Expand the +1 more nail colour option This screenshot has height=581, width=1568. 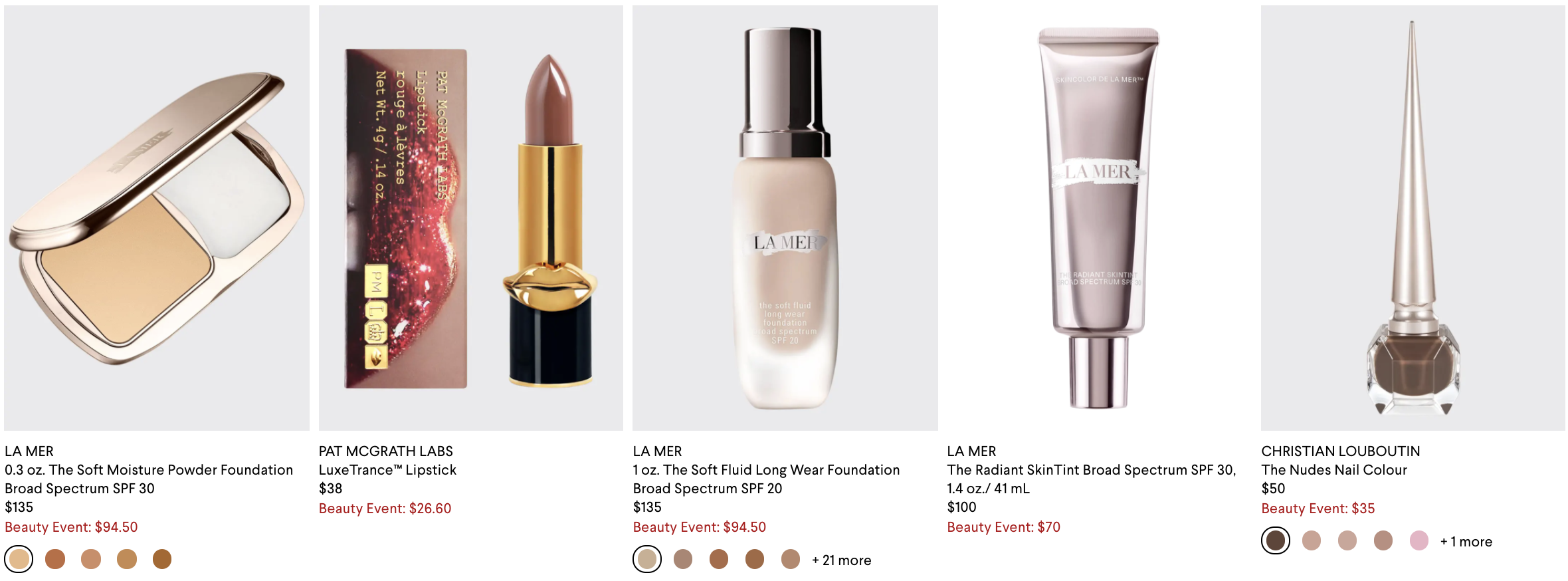1466,542
